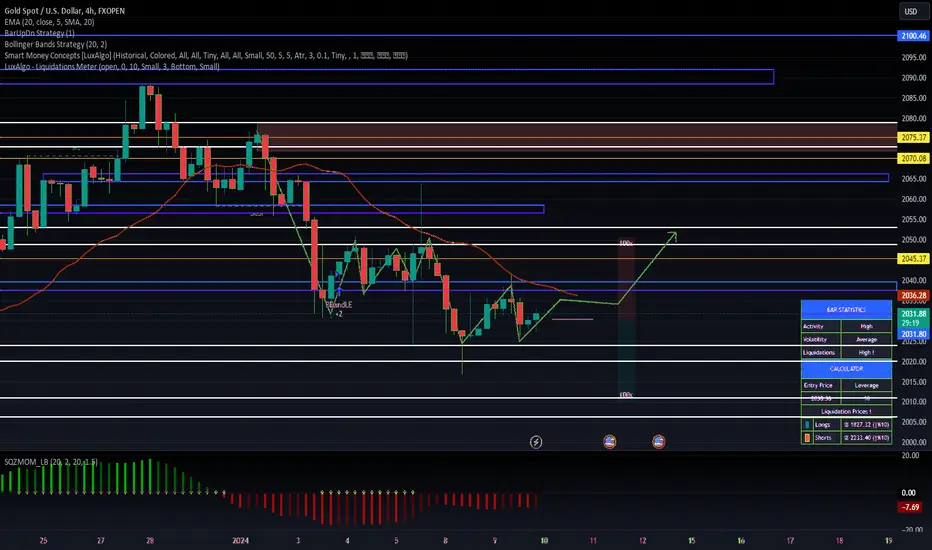Click the 2036.28 red EMA price label
This screenshot has width=932, height=550.
[x=914, y=295]
